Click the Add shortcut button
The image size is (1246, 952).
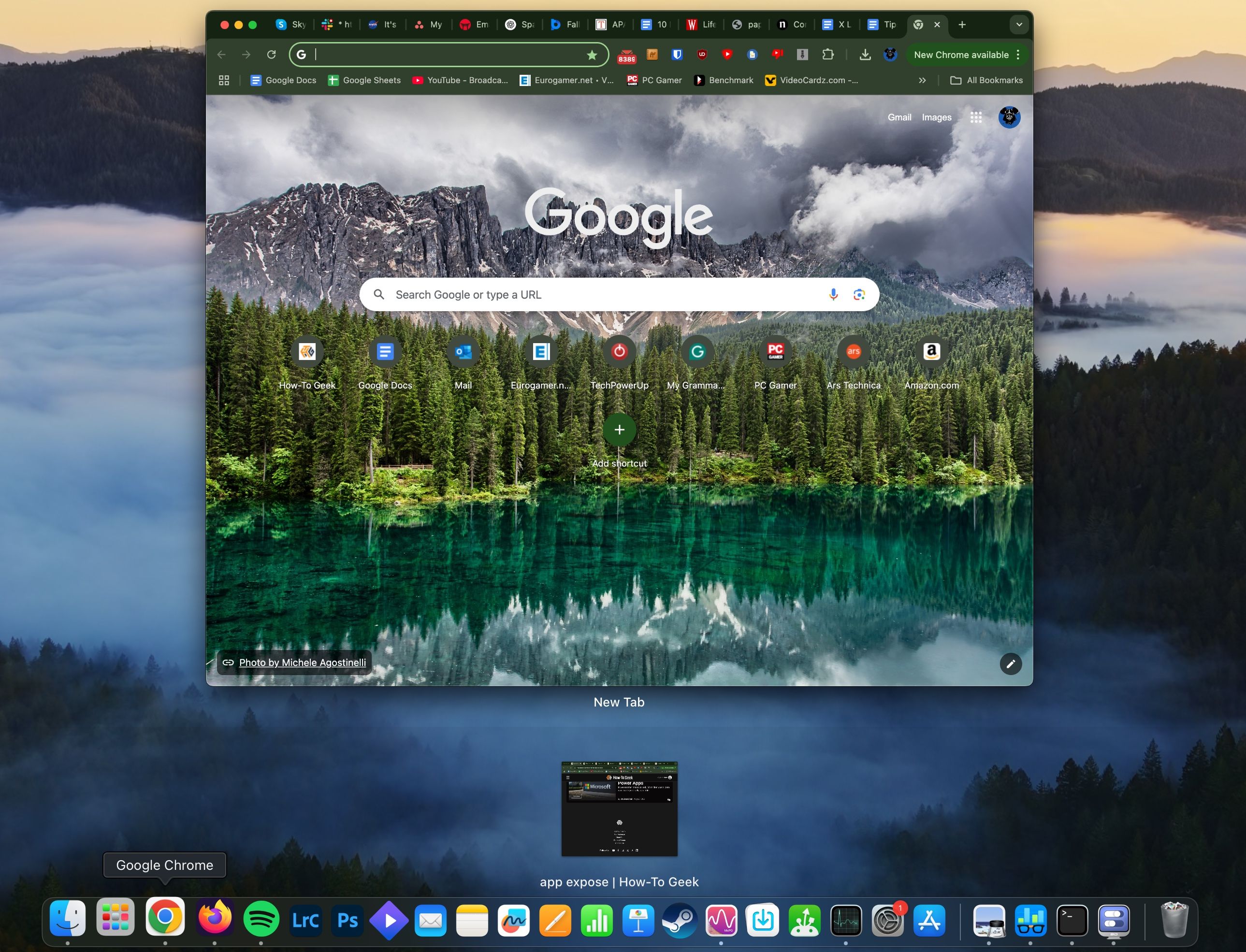click(x=618, y=429)
